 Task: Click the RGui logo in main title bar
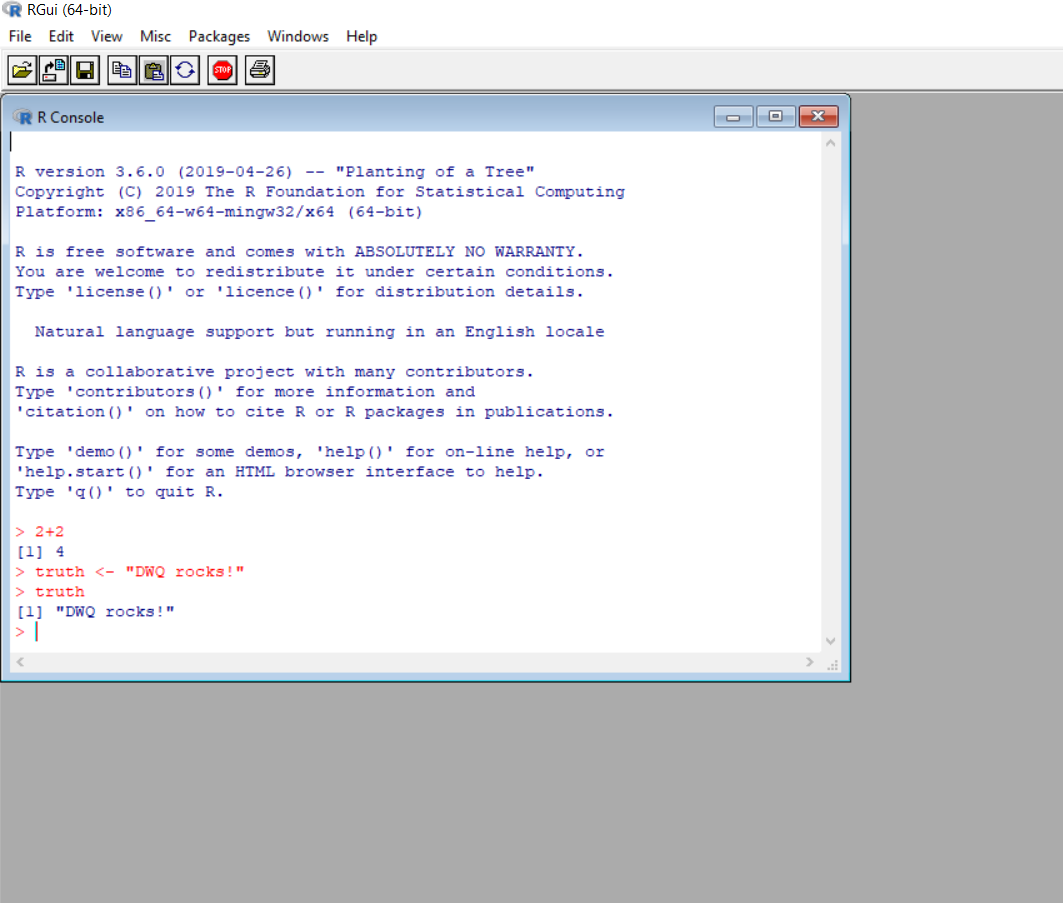click(x=12, y=9)
